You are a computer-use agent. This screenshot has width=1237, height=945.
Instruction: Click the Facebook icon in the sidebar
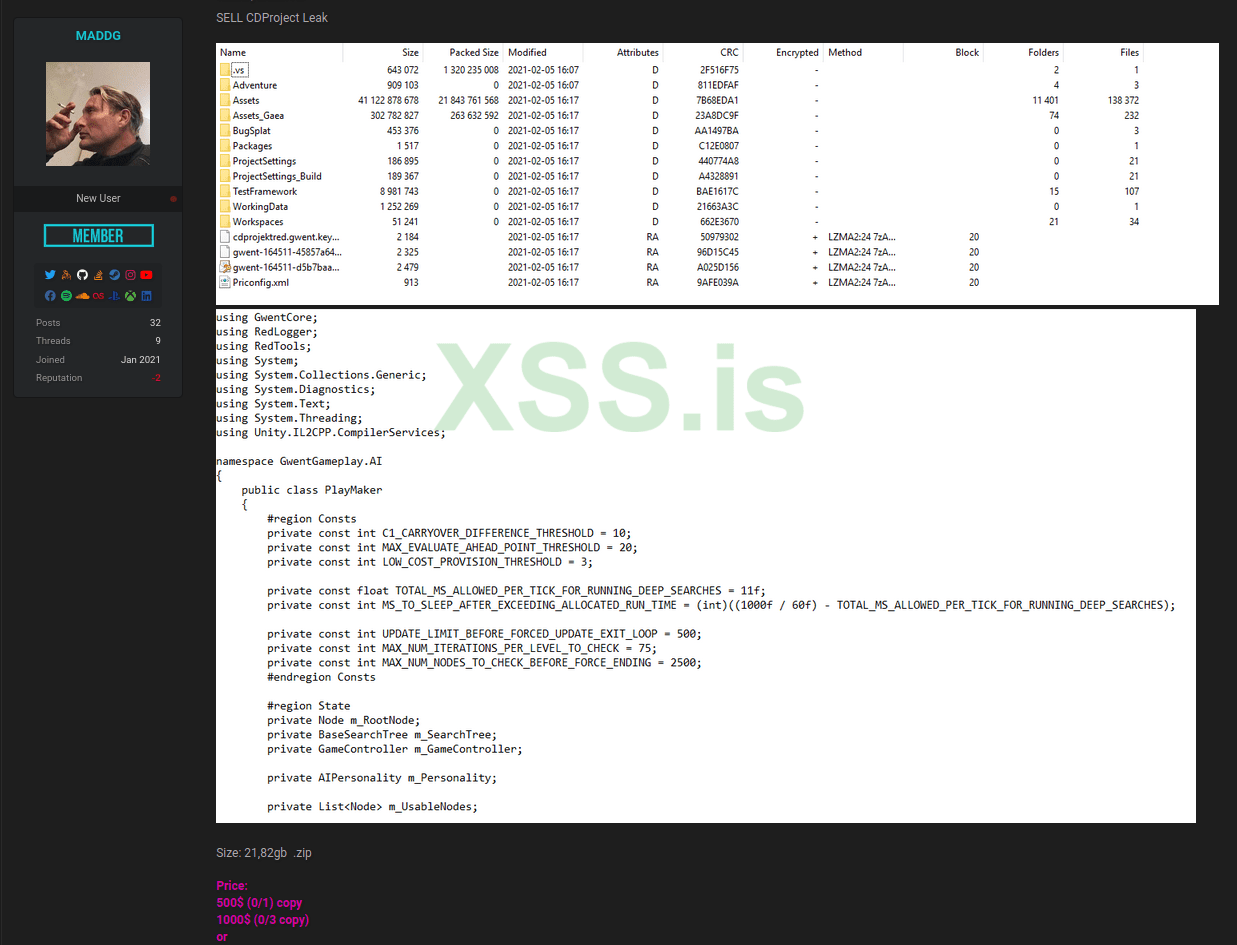50,295
